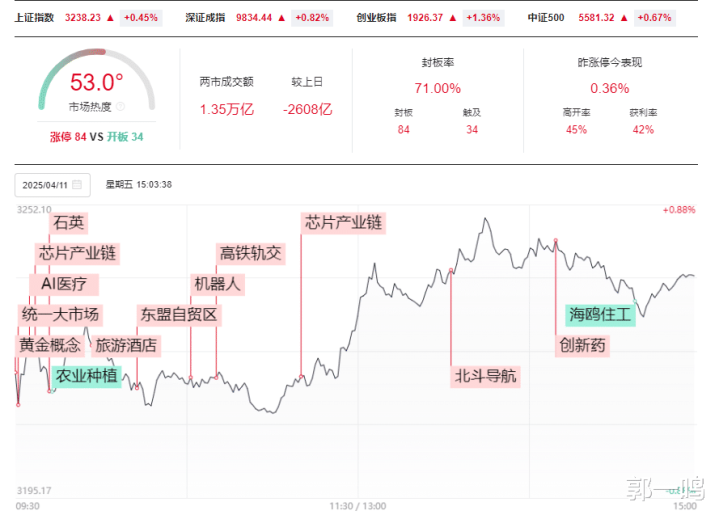Select the green 海鸥住工 tag
The height and width of the screenshot is (519, 719).
(x=600, y=315)
